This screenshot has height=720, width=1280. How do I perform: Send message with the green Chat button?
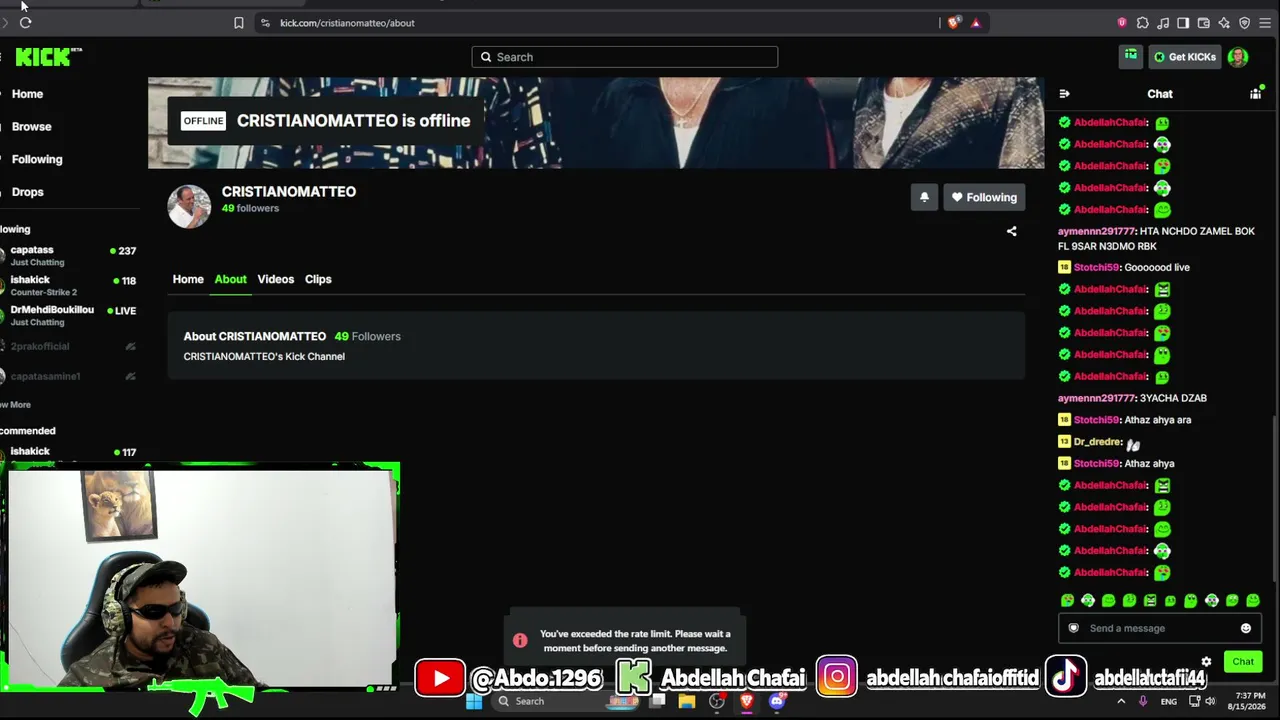pos(1243,662)
